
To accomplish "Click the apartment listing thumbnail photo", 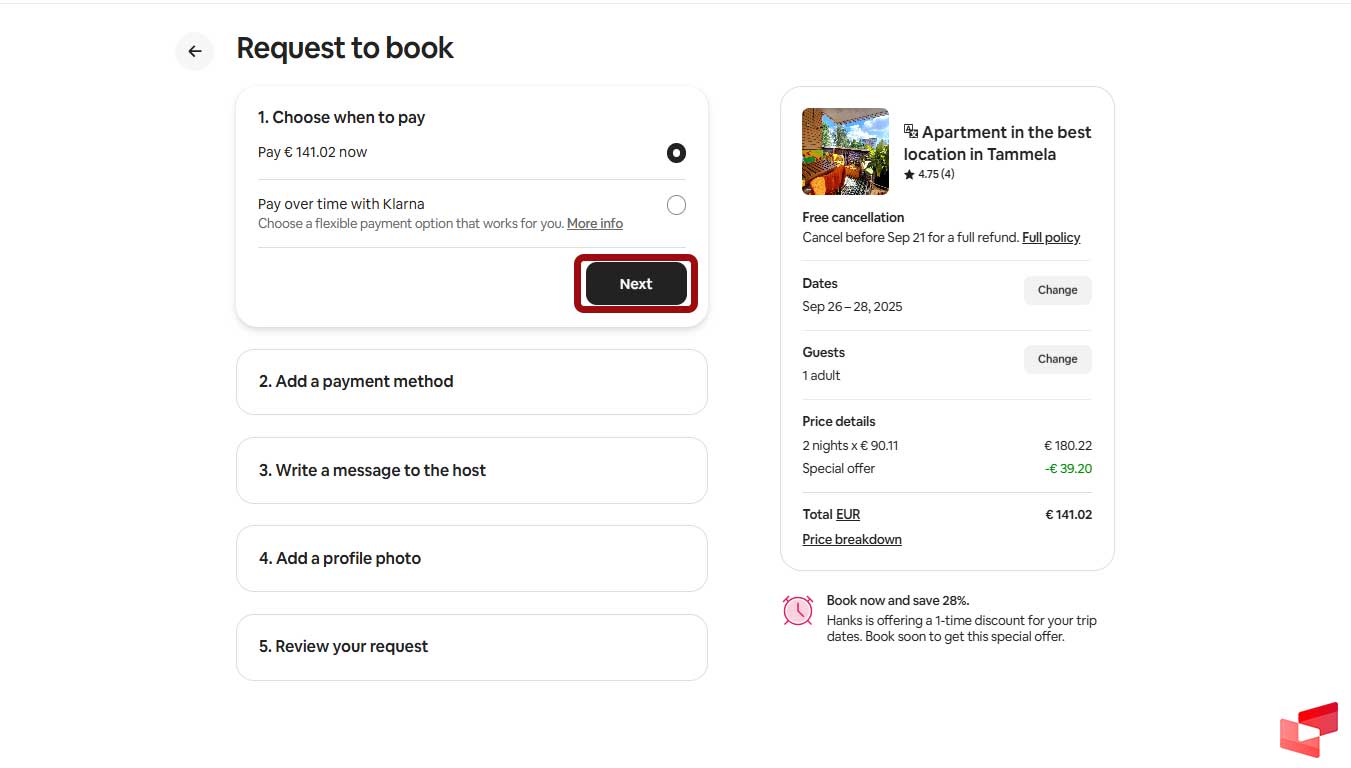I will (844, 151).
